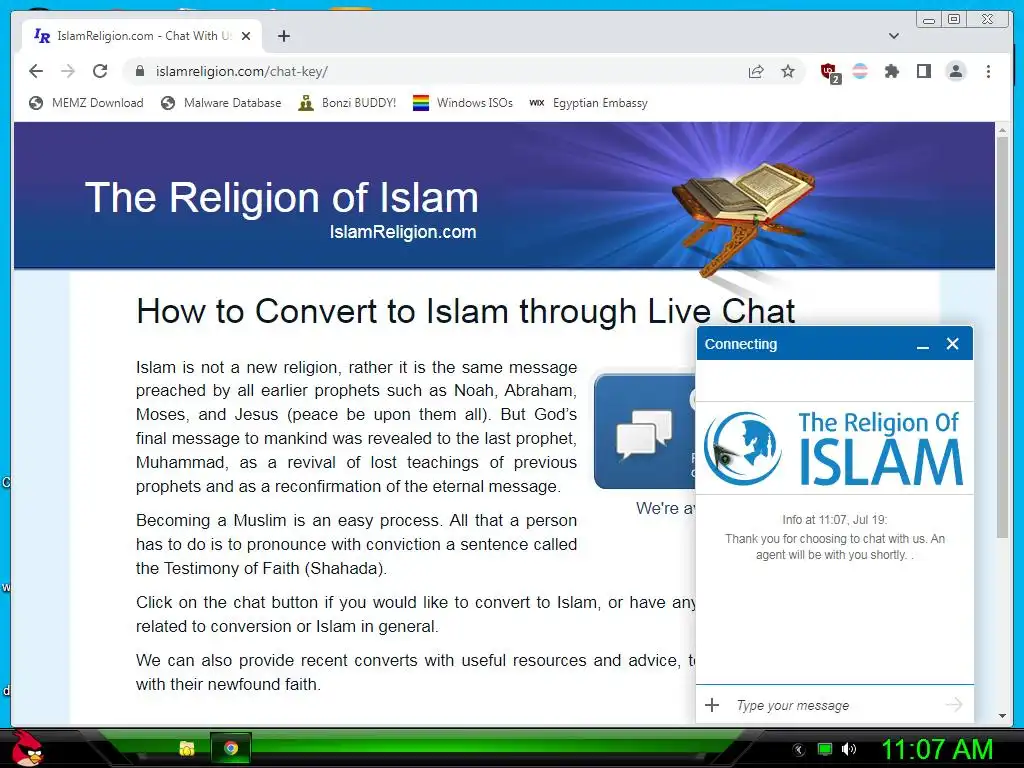This screenshot has width=1024, height=768.
Task: Minimize the Connecting chat widget
Action: (922, 345)
